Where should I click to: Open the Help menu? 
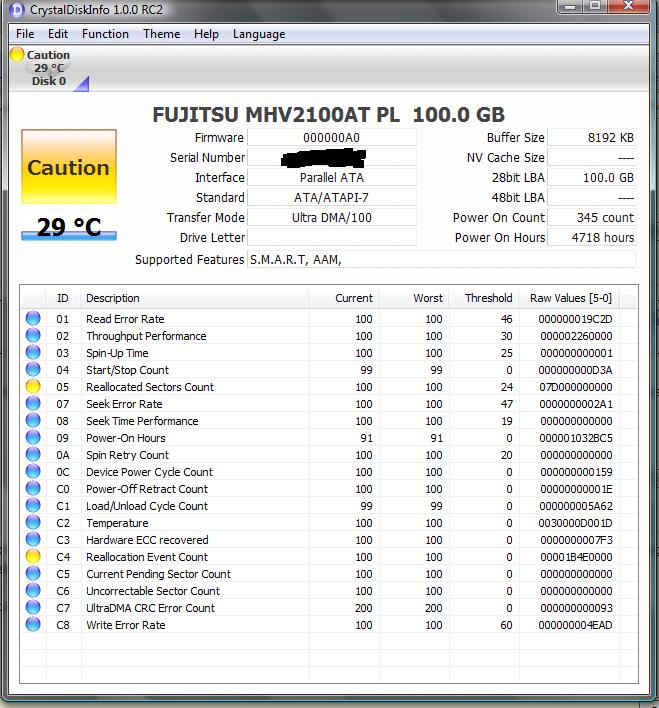[x=206, y=34]
